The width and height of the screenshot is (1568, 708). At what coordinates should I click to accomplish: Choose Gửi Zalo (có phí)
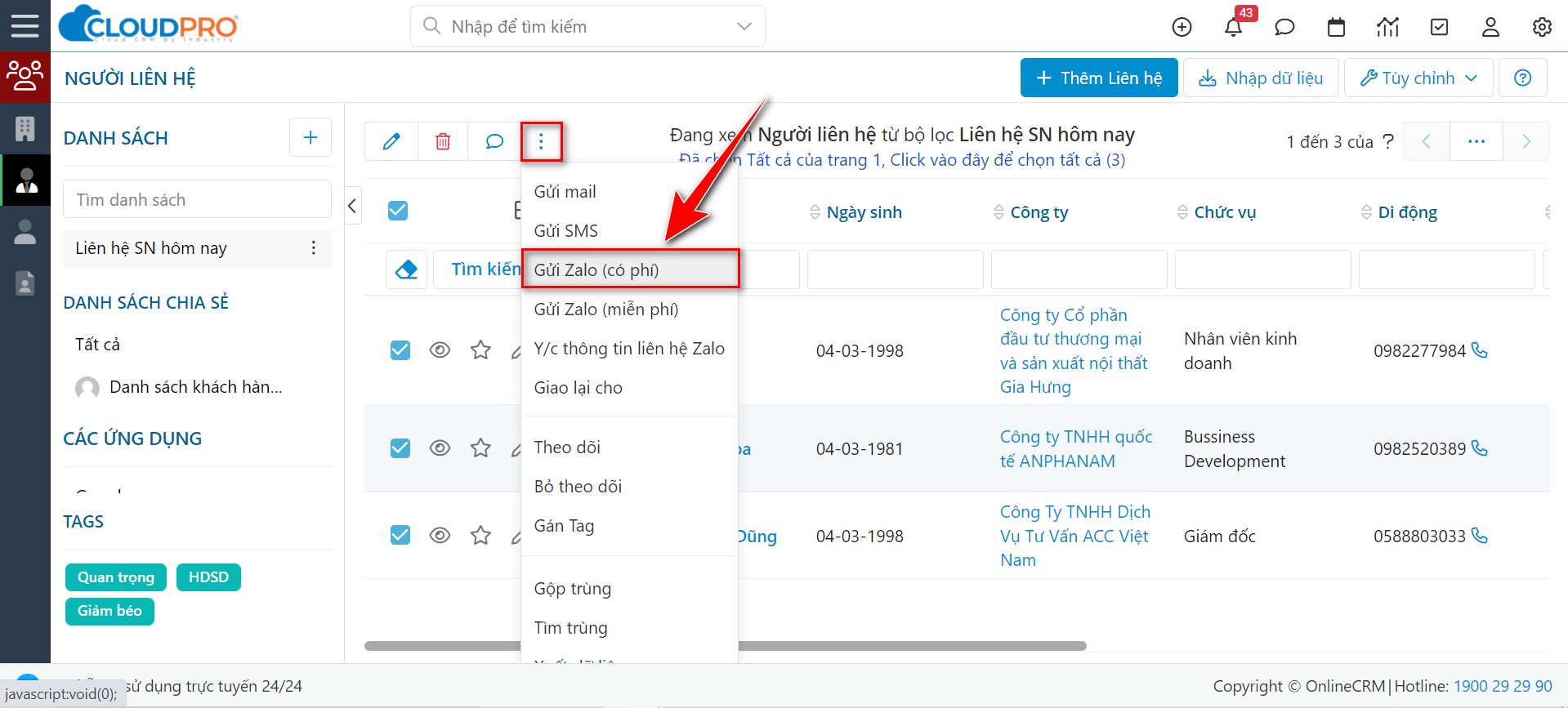pos(630,269)
